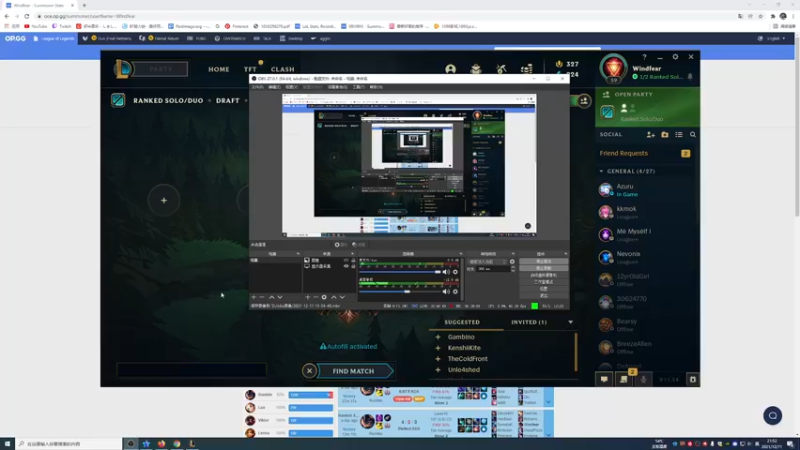Toggle visibility eye of second OBS source
This screenshot has width=800, height=450.
pos(346,266)
